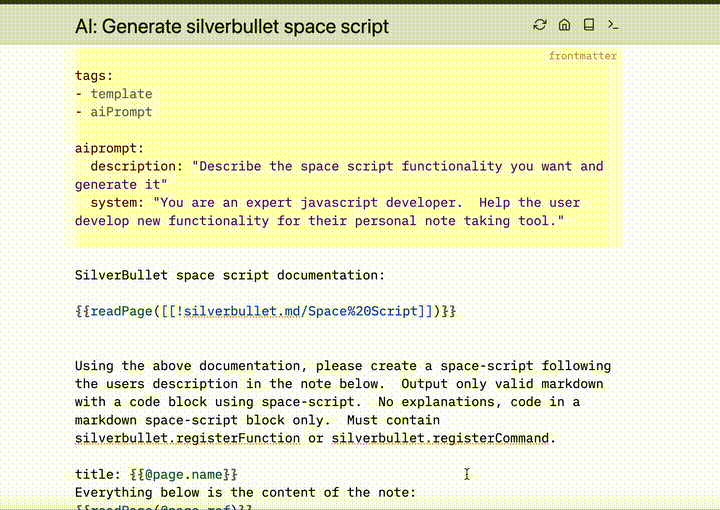
Task: Click the 'aiprompt:' key line
Action: coord(109,148)
